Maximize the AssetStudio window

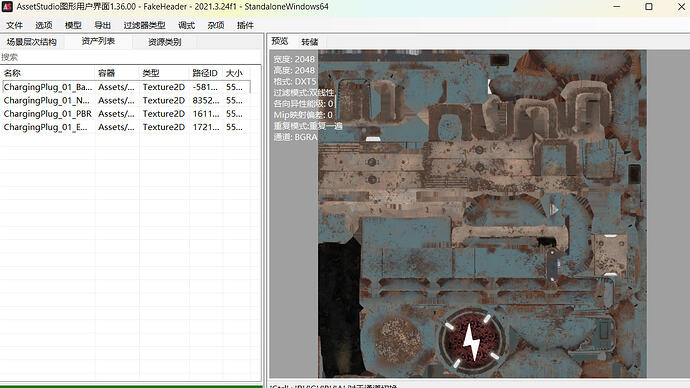click(649, 7)
